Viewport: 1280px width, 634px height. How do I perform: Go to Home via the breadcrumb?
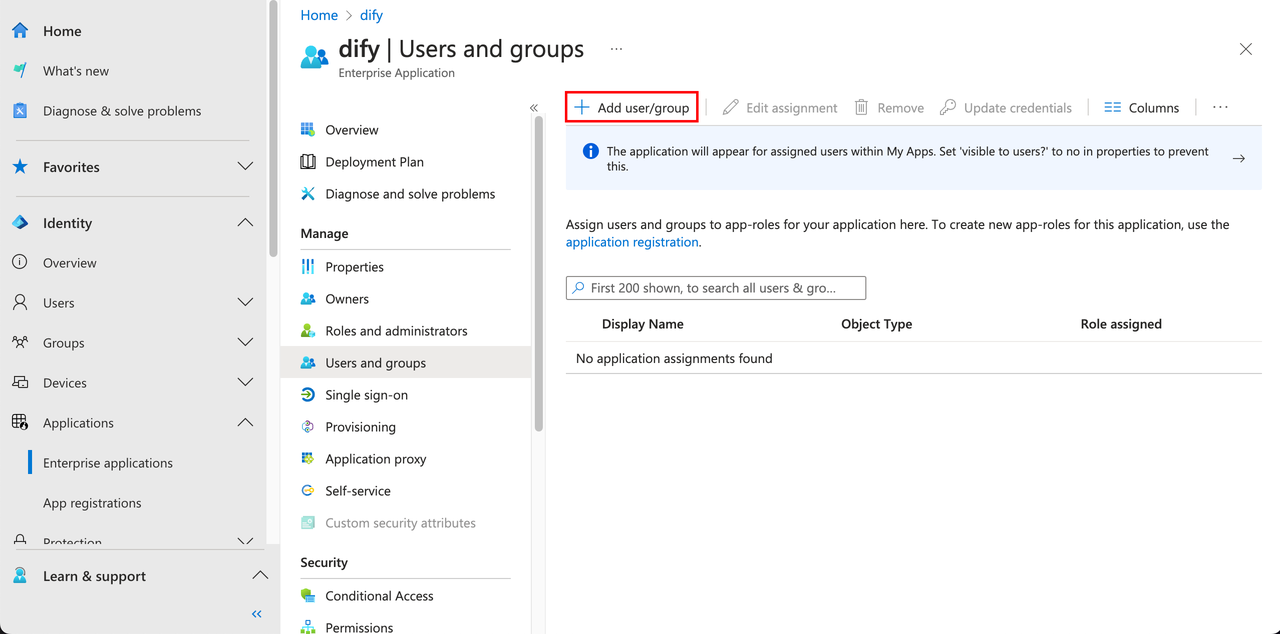click(319, 15)
